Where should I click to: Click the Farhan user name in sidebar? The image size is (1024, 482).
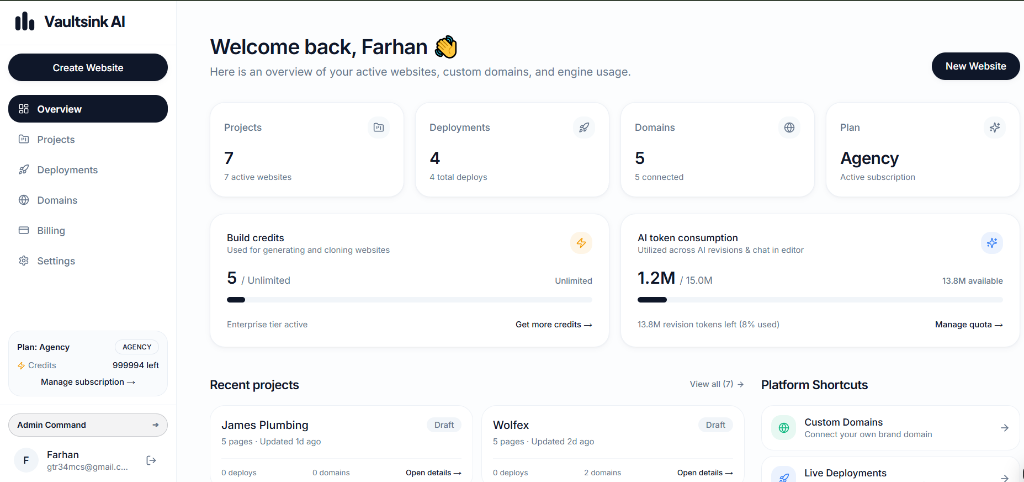coord(63,455)
